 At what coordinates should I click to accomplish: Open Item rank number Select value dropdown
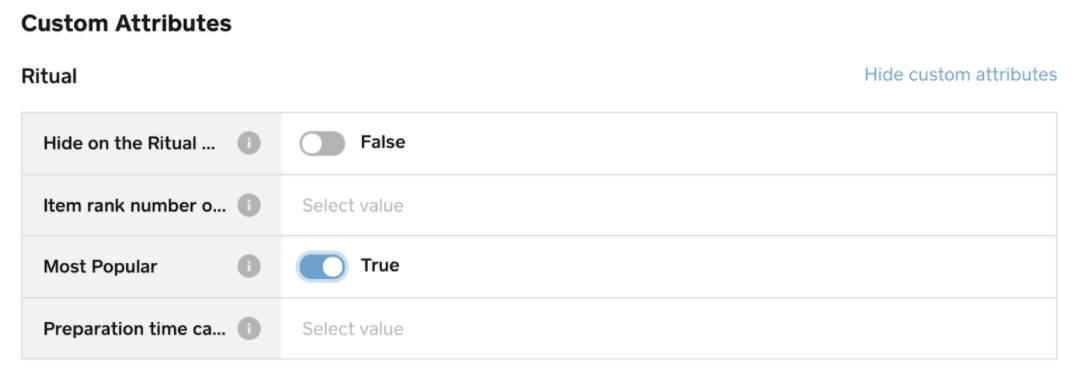(x=669, y=205)
